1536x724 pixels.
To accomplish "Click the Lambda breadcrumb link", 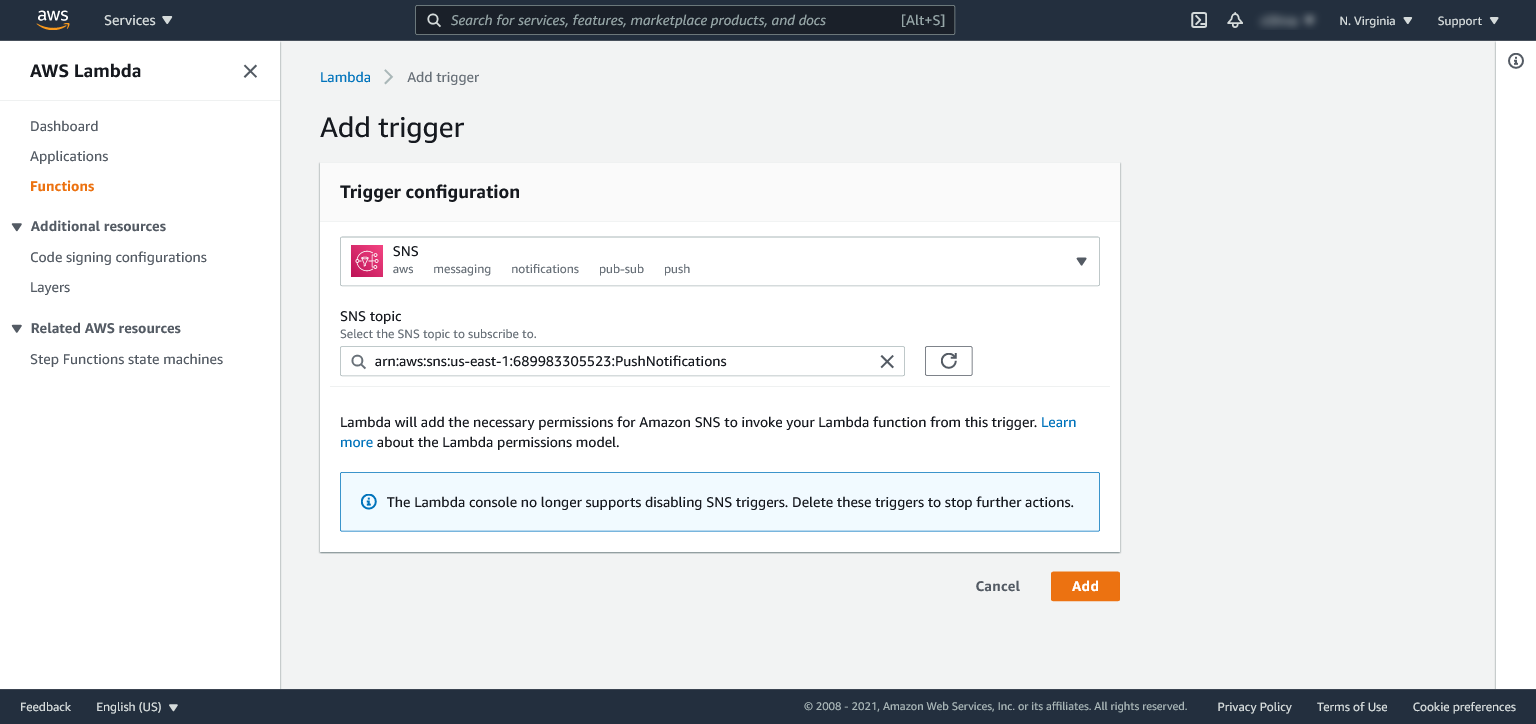I will coord(345,77).
